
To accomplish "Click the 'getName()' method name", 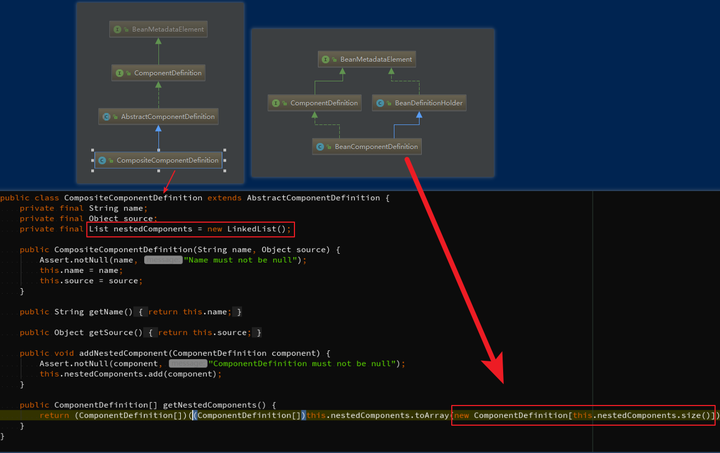I will coord(111,312).
